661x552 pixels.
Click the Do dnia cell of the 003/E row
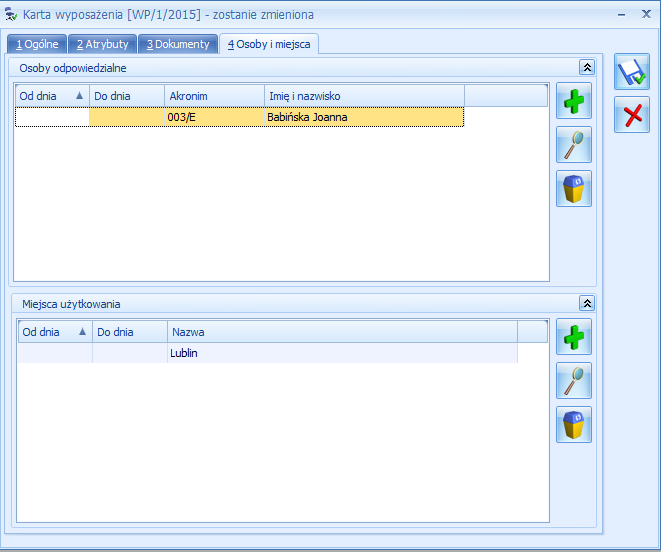(x=127, y=117)
